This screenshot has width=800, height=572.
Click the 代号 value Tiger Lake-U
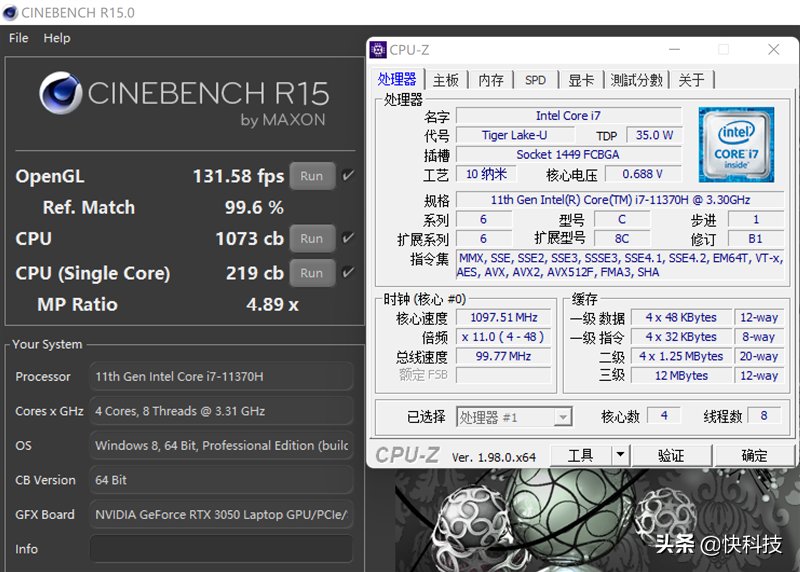(x=515, y=135)
